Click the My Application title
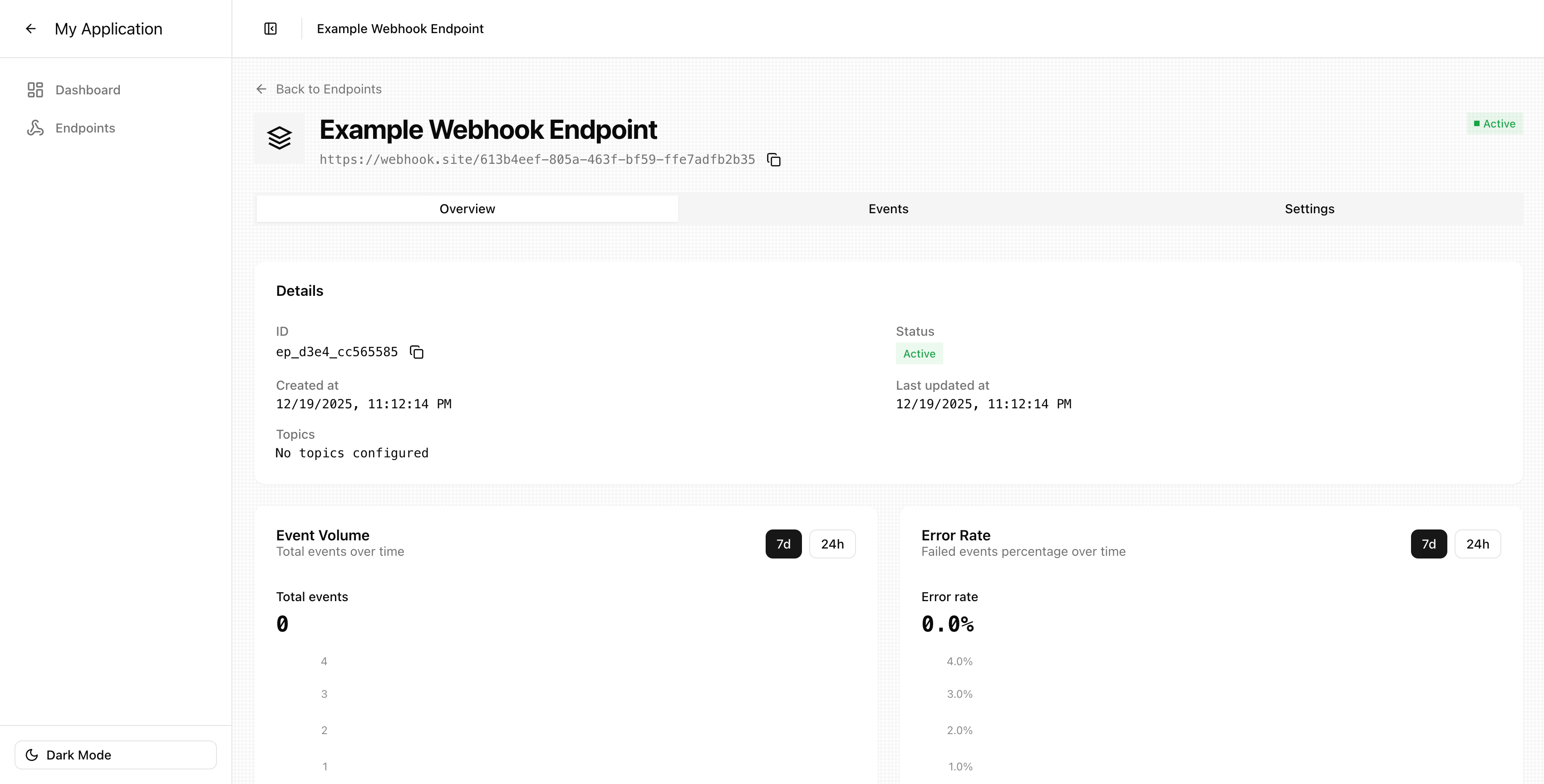Viewport: 1544px width, 784px height. (x=108, y=29)
